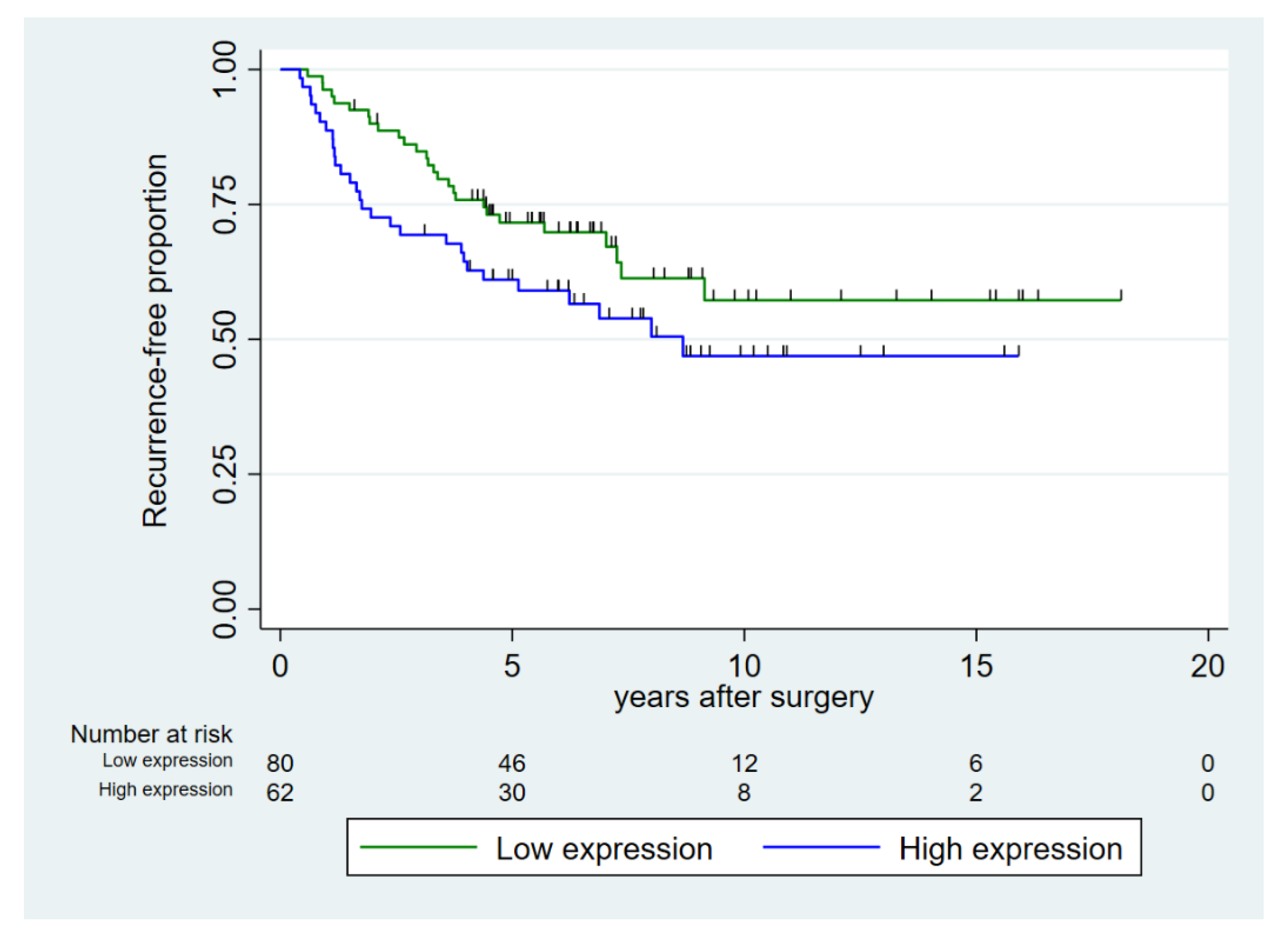Viewport: 1288px width, 941px height.
Task: Select the "Low expression" legend text
Action: [x=604, y=849]
